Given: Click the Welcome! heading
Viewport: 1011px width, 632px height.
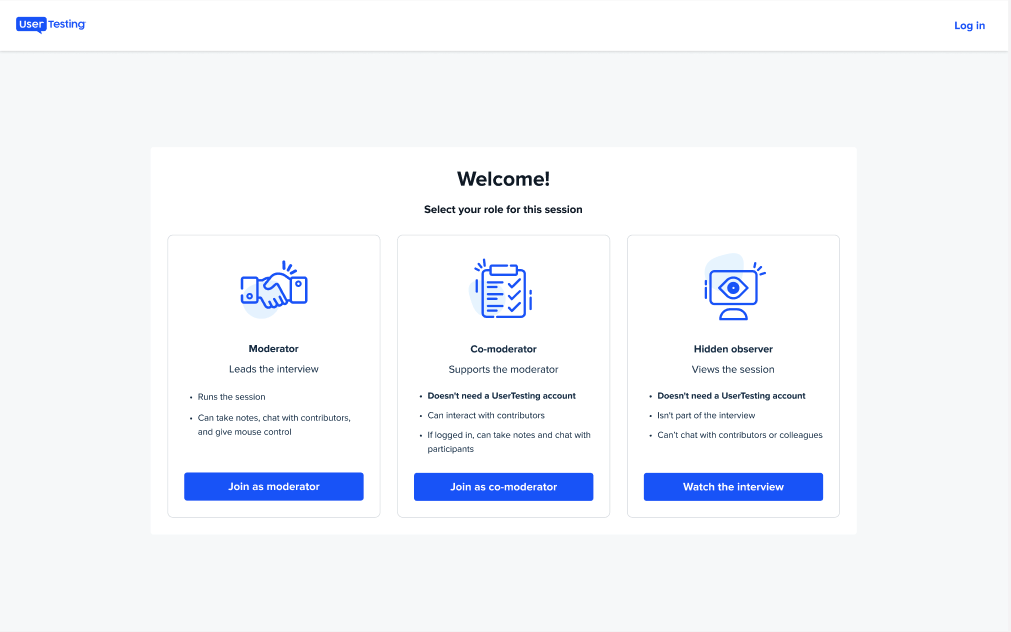Looking at the screenshot, I should [503, 179].
